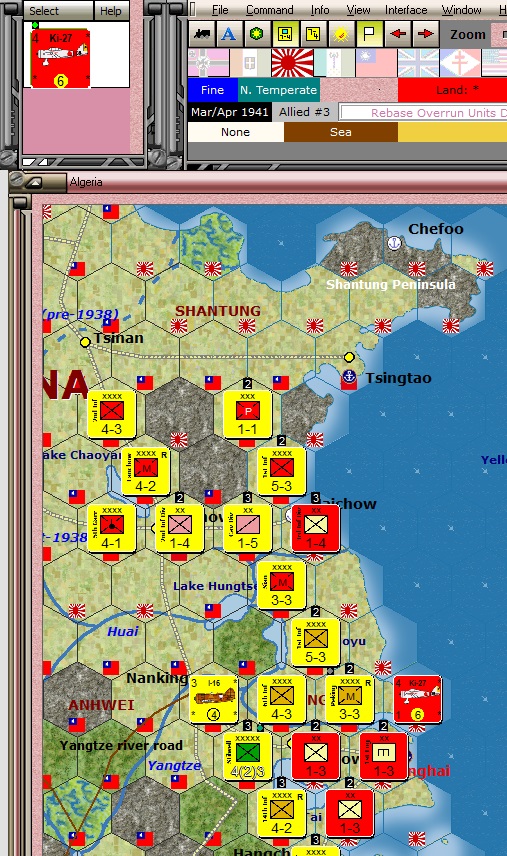Click the brown Sea status cell

[341, 132]
